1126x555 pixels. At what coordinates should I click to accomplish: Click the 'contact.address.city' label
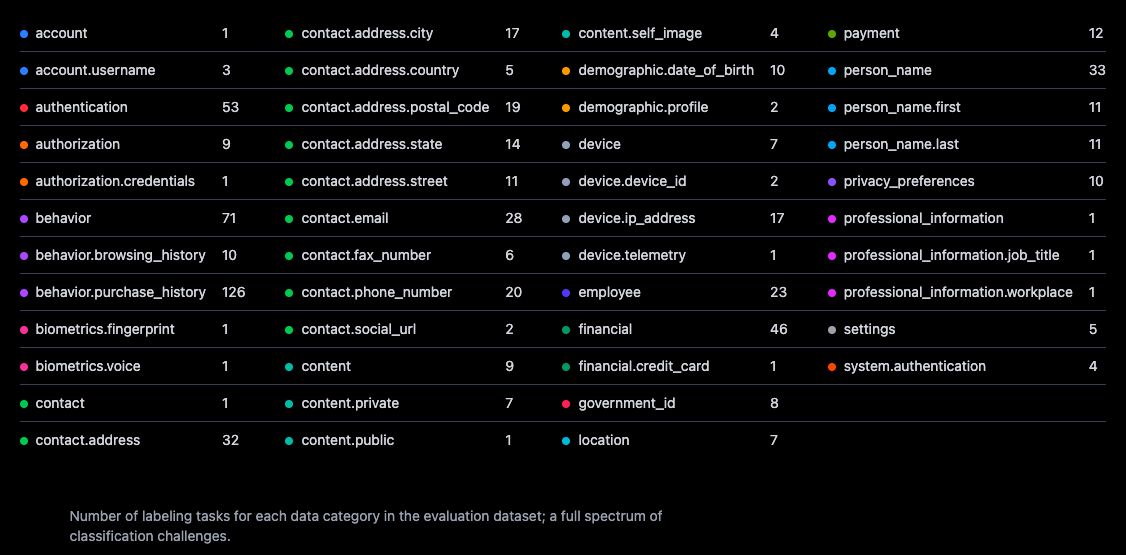[x=367, y=33]
